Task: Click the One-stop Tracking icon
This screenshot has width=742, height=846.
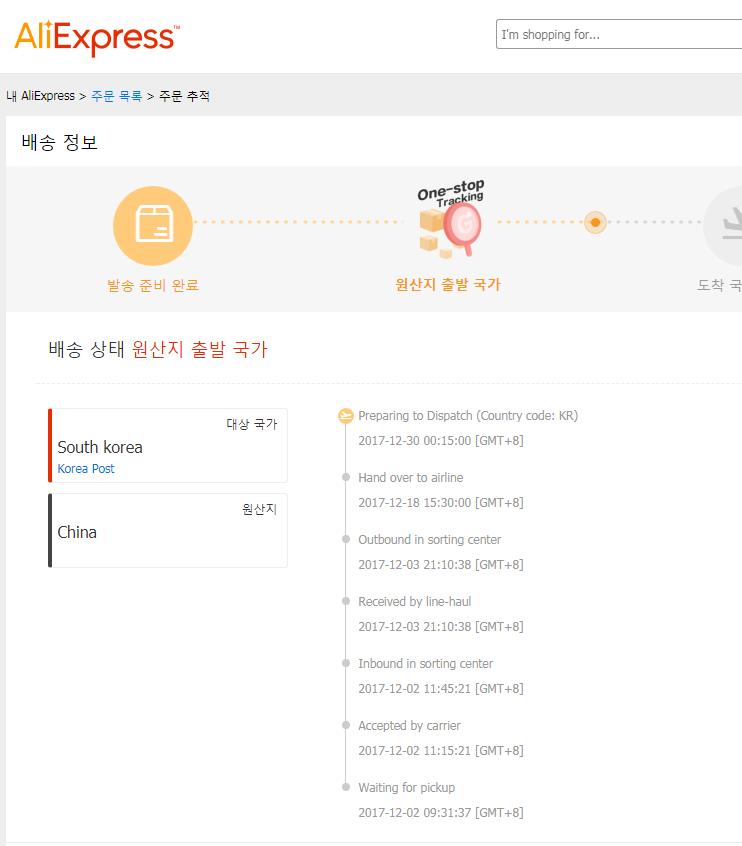Action: click(x=449, y=220)
